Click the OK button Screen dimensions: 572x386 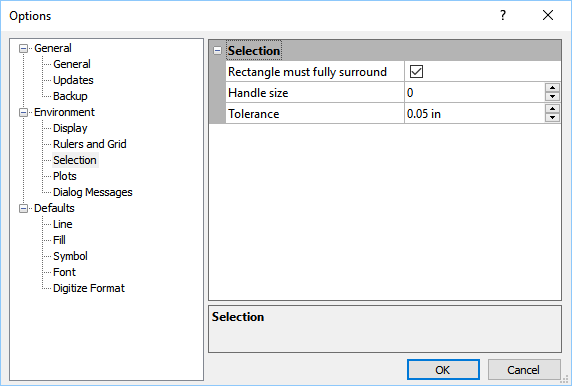(x=443, y=370)
